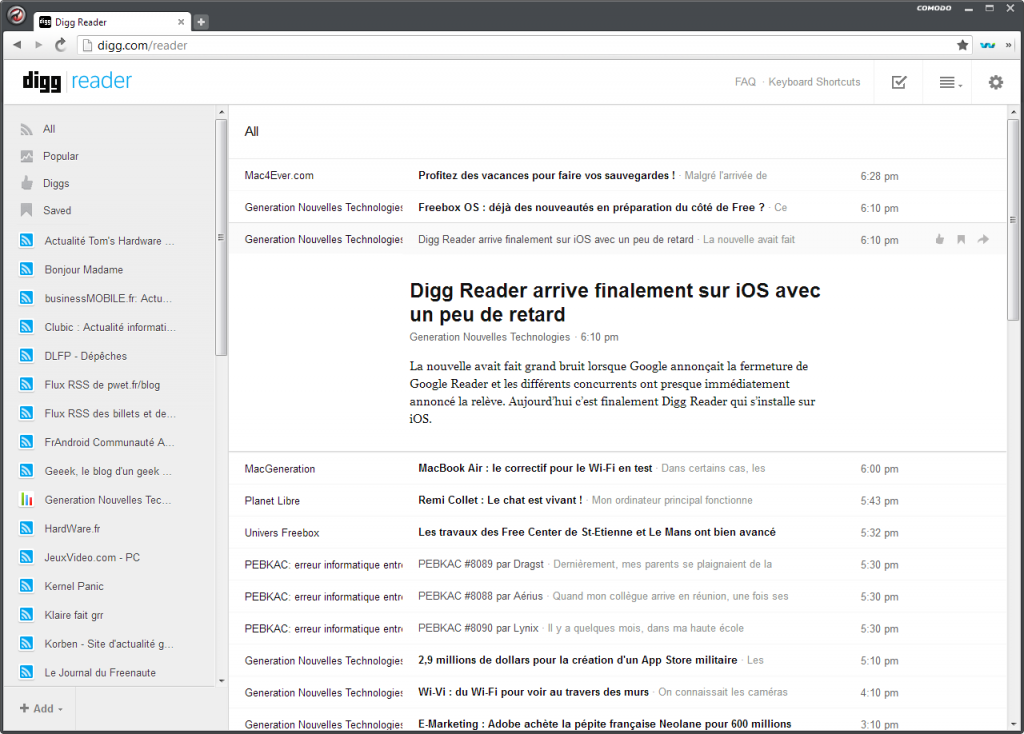Click feed icon beside businessMOBILE.fr
Screen dimensions: 1024x734
pyautogui.click(x=27, y=298)
